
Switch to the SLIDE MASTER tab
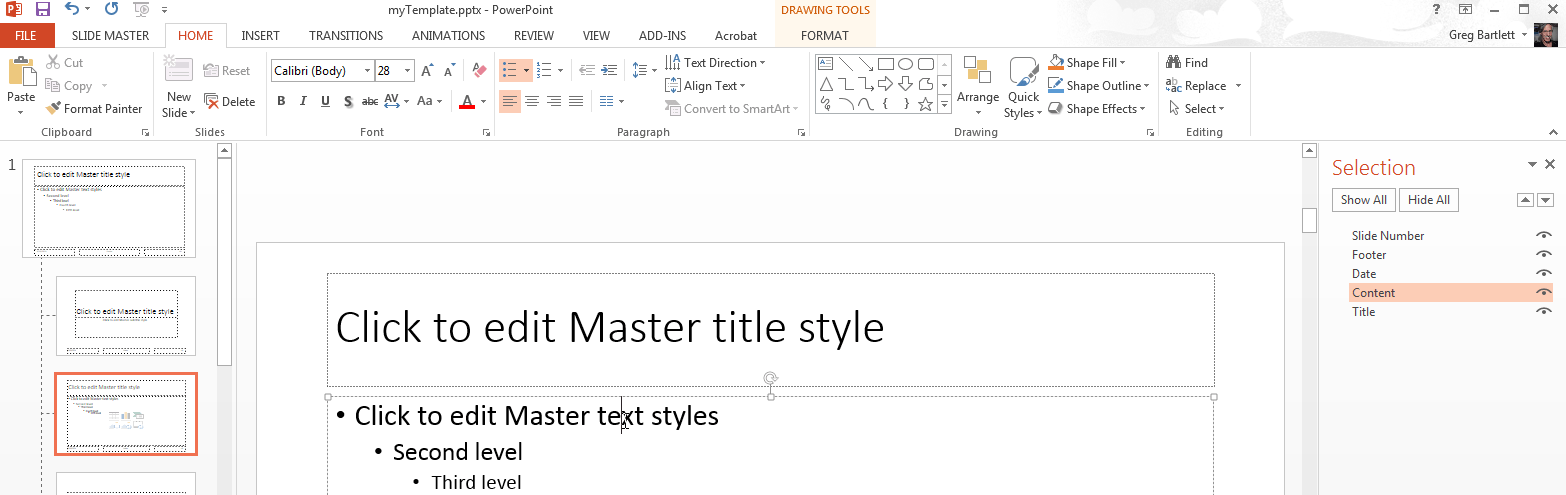[110, 35]
